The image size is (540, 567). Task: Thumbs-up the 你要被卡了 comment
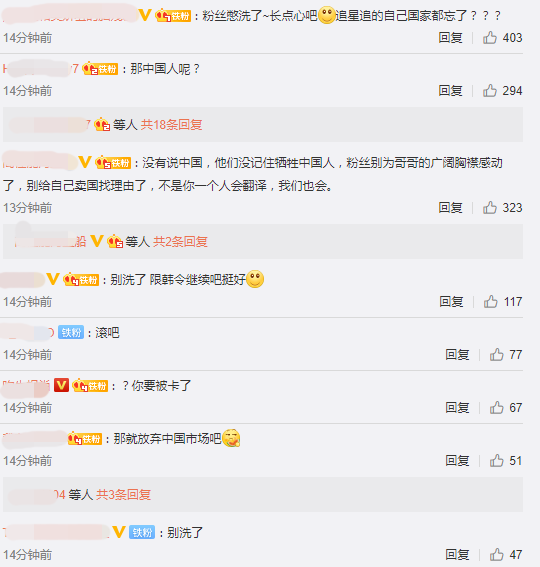(497, 408)
